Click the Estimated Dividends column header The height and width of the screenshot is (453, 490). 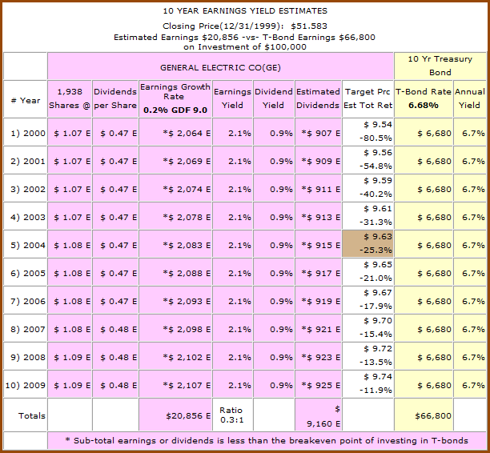pos(318,98)
